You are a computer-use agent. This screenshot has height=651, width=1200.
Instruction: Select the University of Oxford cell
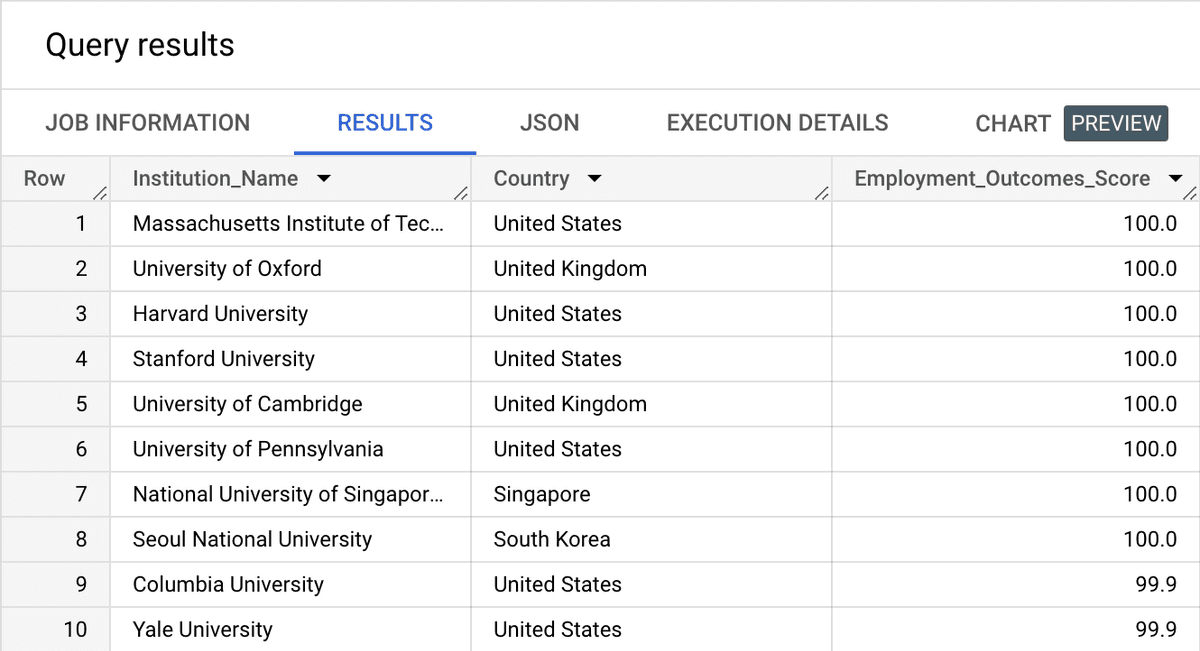point(227,269)
